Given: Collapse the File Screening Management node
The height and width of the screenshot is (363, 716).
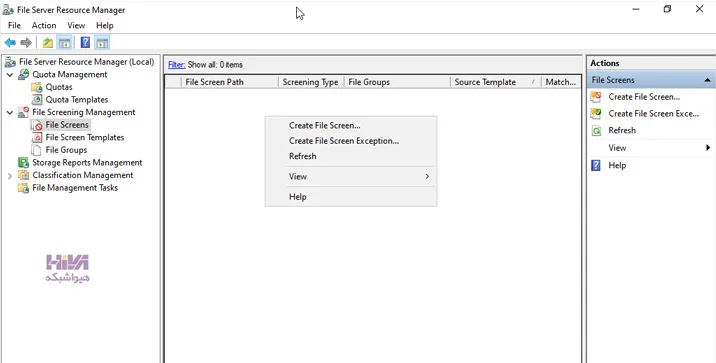Looking at the screenshot, I should click(x=10, y=112).
